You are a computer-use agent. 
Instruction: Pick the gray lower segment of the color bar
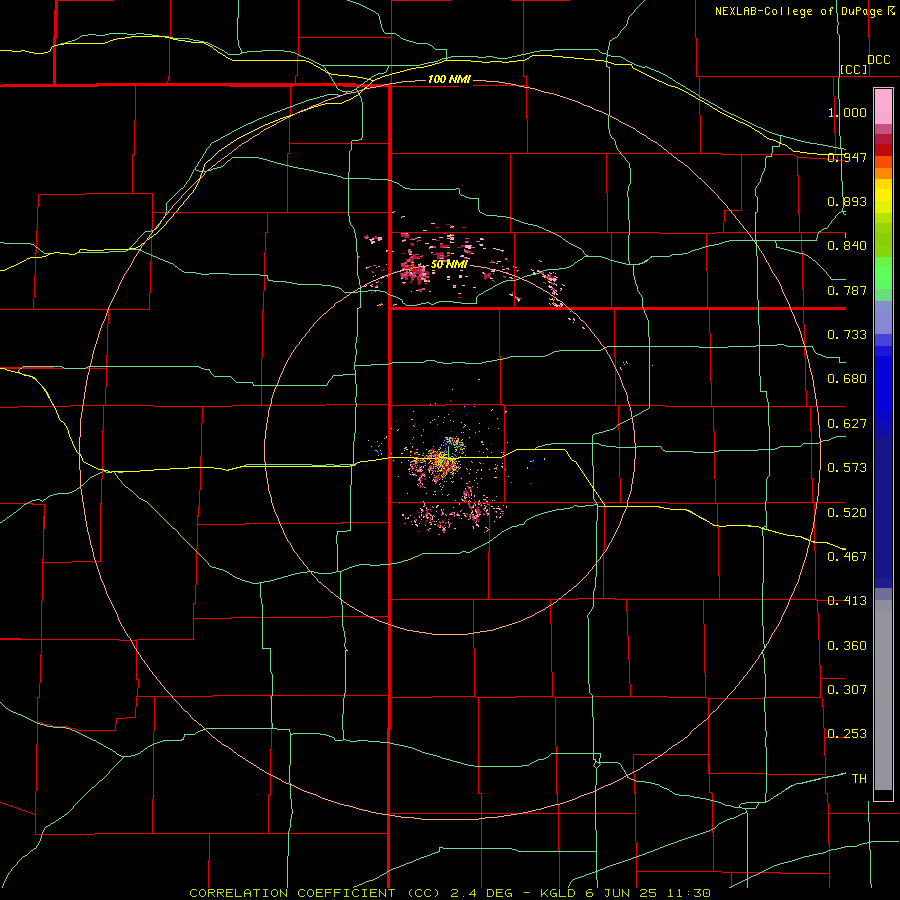883,695
